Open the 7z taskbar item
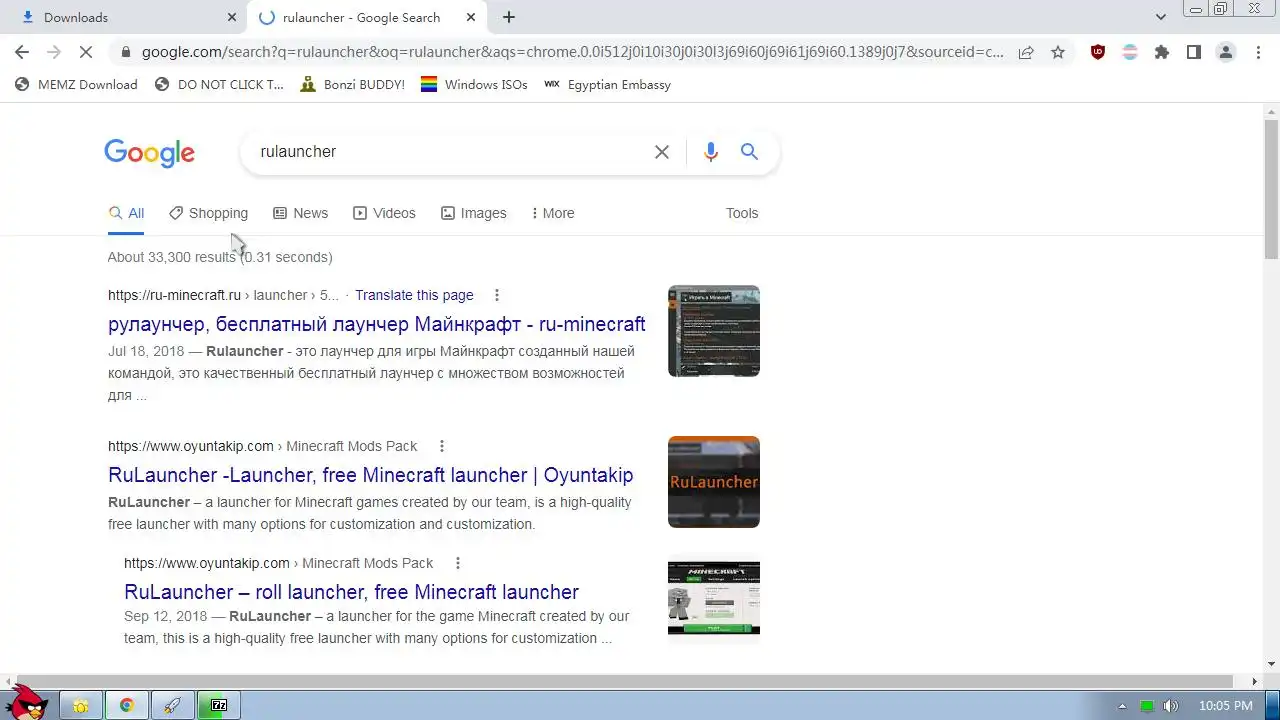The image size is (1280, 720). point(219,705)
